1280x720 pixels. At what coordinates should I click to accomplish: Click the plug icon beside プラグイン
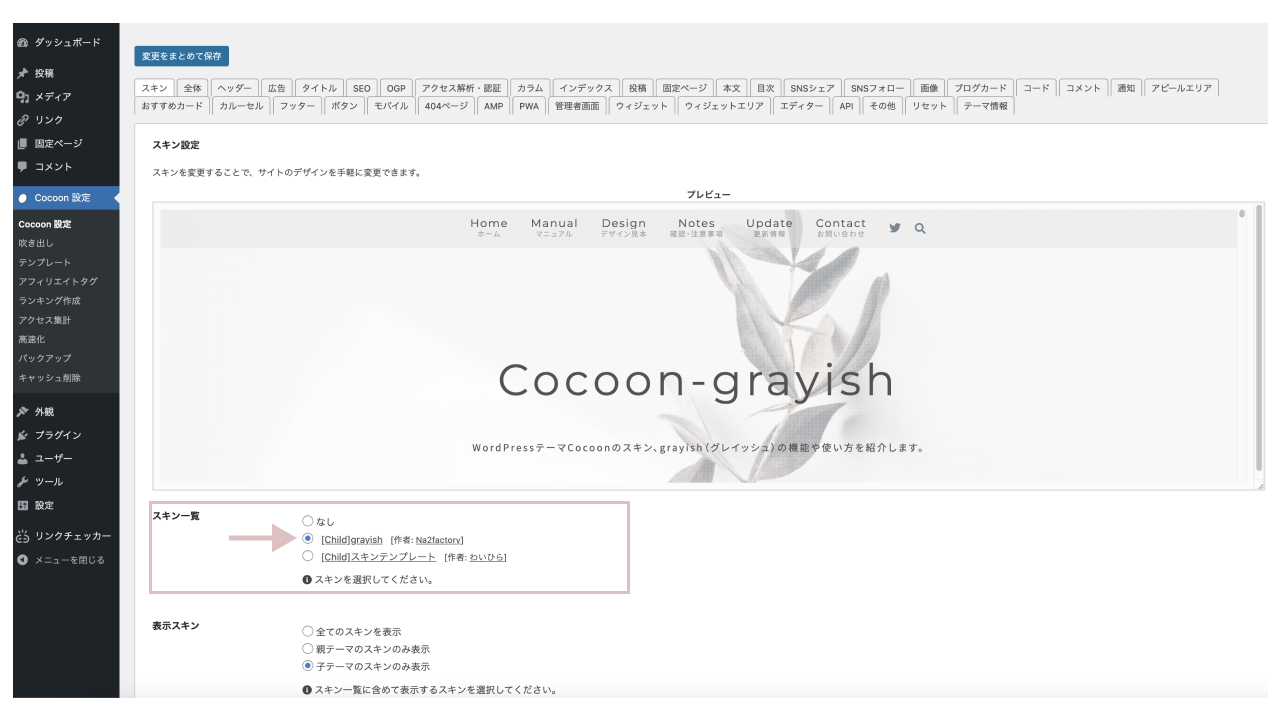(23, 435)
